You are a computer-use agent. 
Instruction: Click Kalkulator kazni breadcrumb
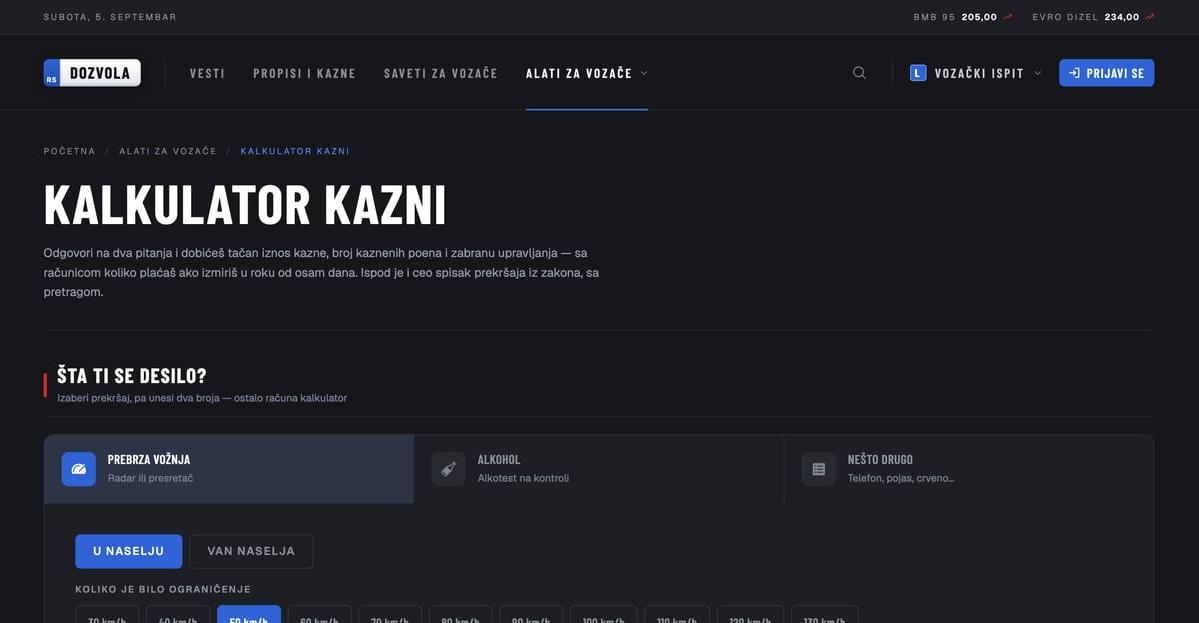pos(295,151)
